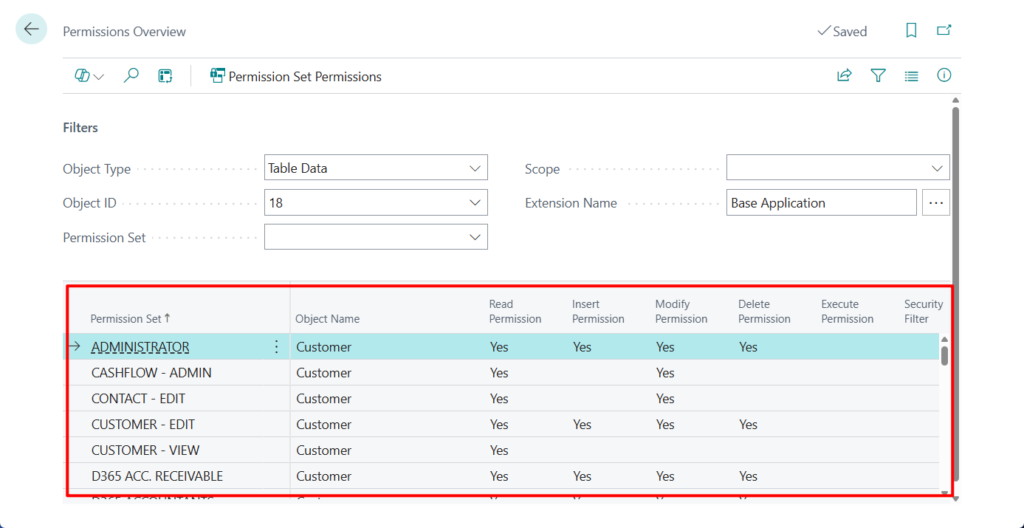This screenshot has height=528, width=1024.
Task: Switch to list view icon
Action: pyautogui.click(x=911, y=76)
